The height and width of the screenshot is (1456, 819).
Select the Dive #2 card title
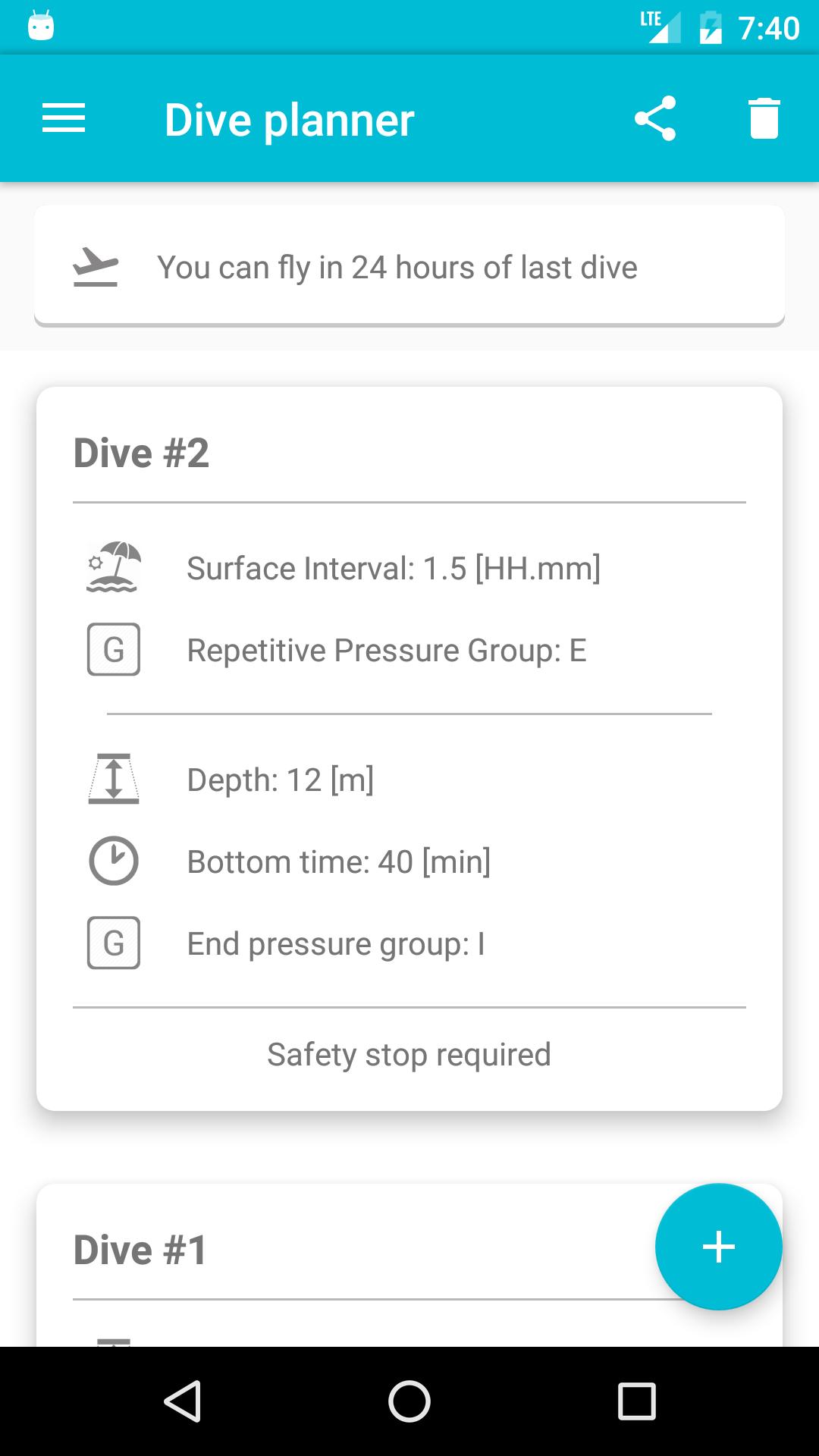[142, 453]
